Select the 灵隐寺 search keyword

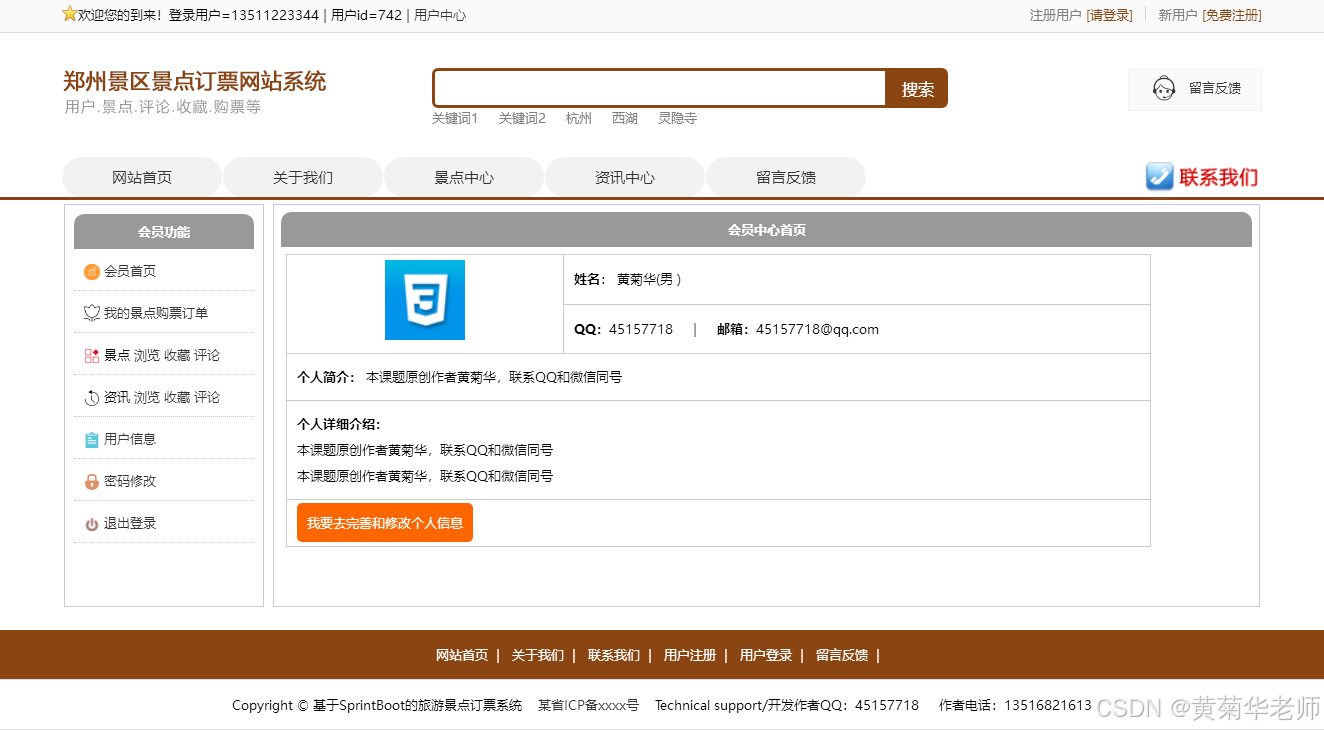coord(677,118)
